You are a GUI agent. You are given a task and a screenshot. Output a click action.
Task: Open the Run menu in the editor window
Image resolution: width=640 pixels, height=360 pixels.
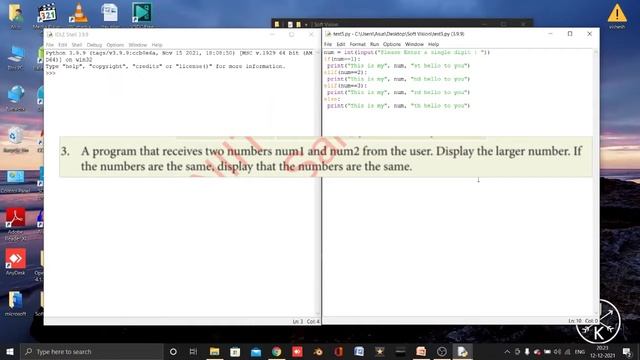[374, 44]
